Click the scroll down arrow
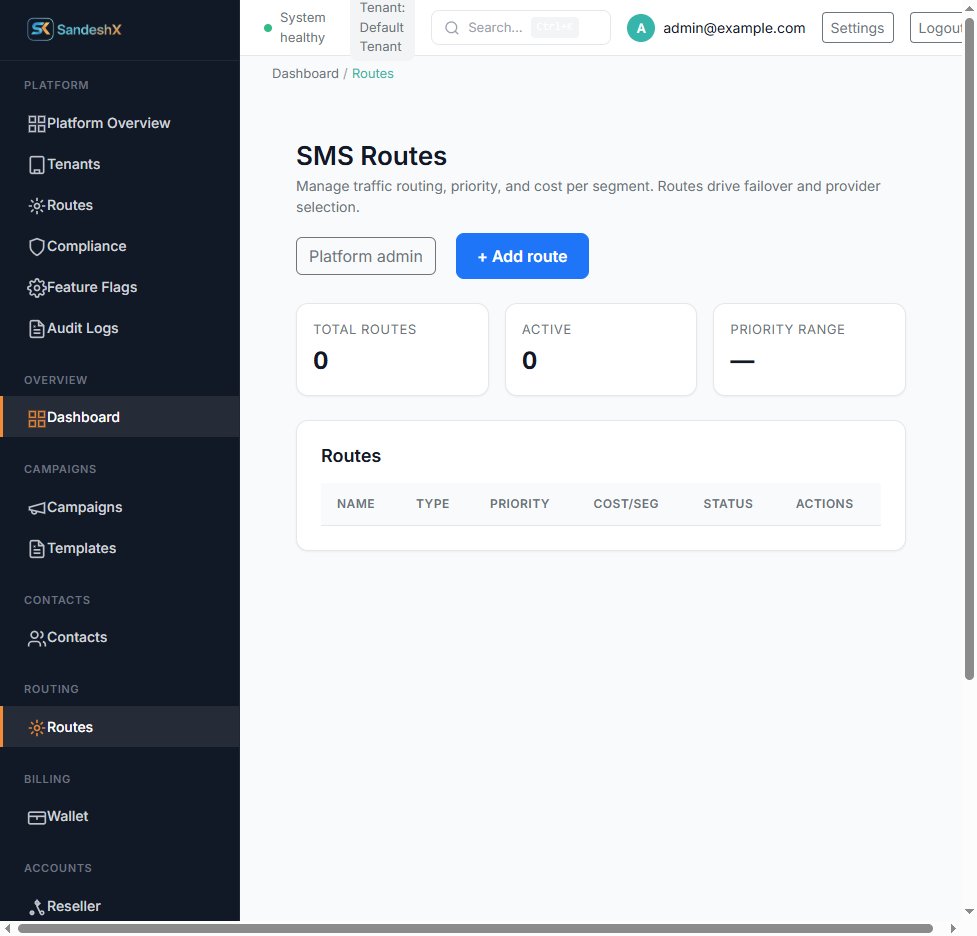This screenshot has width=977, height=936. click(x=969, y=912)
